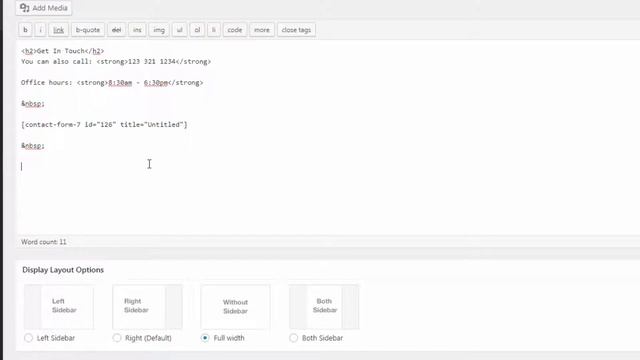Insert del tag button
640x360 pixels.
(x=116, y=30)
